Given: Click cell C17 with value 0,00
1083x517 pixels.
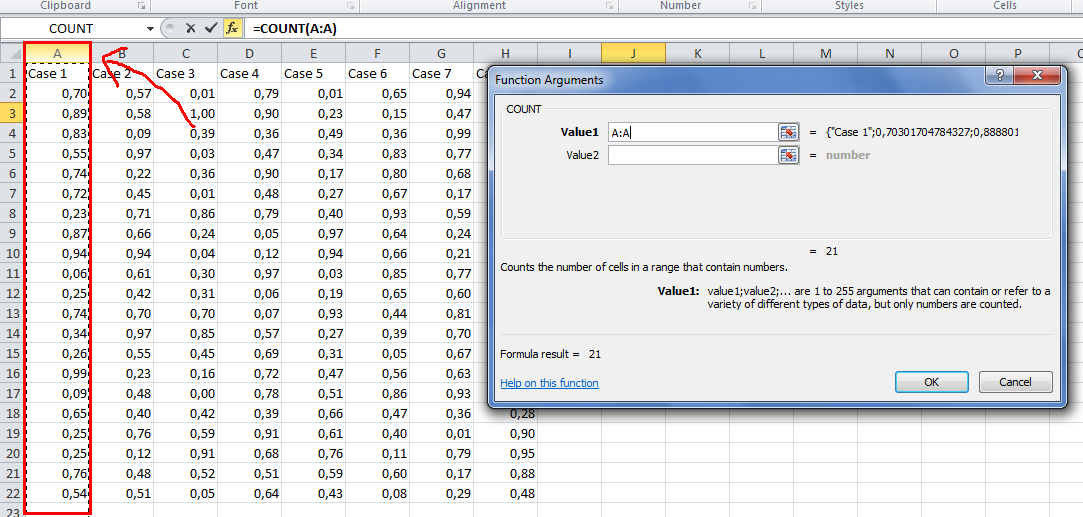Looking at the screenshot, I should 186,393.
